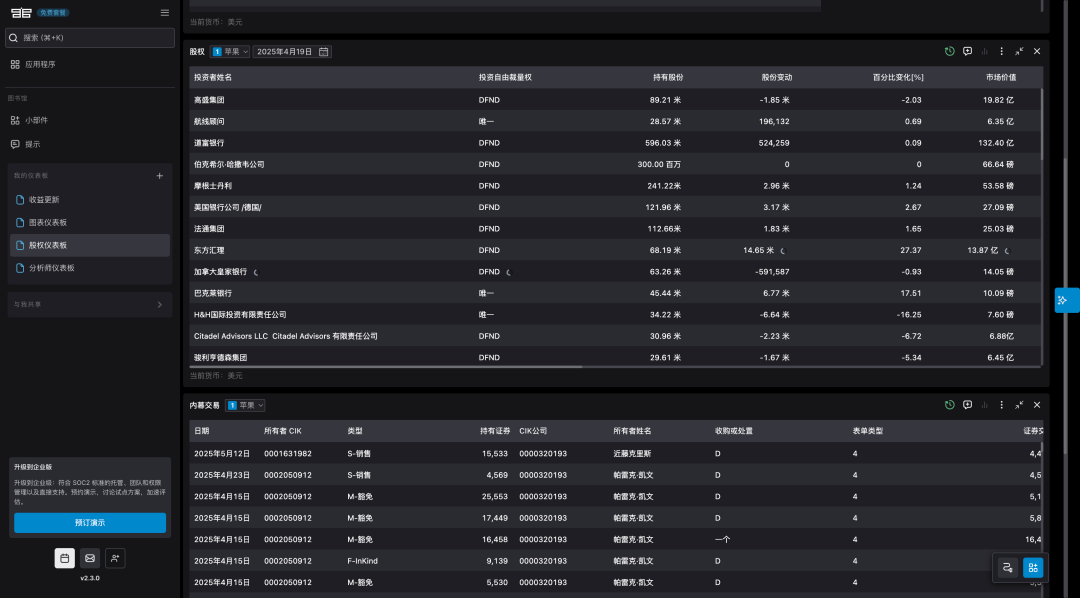Click the mail envelope icon in sidebar

click(90, 558)
